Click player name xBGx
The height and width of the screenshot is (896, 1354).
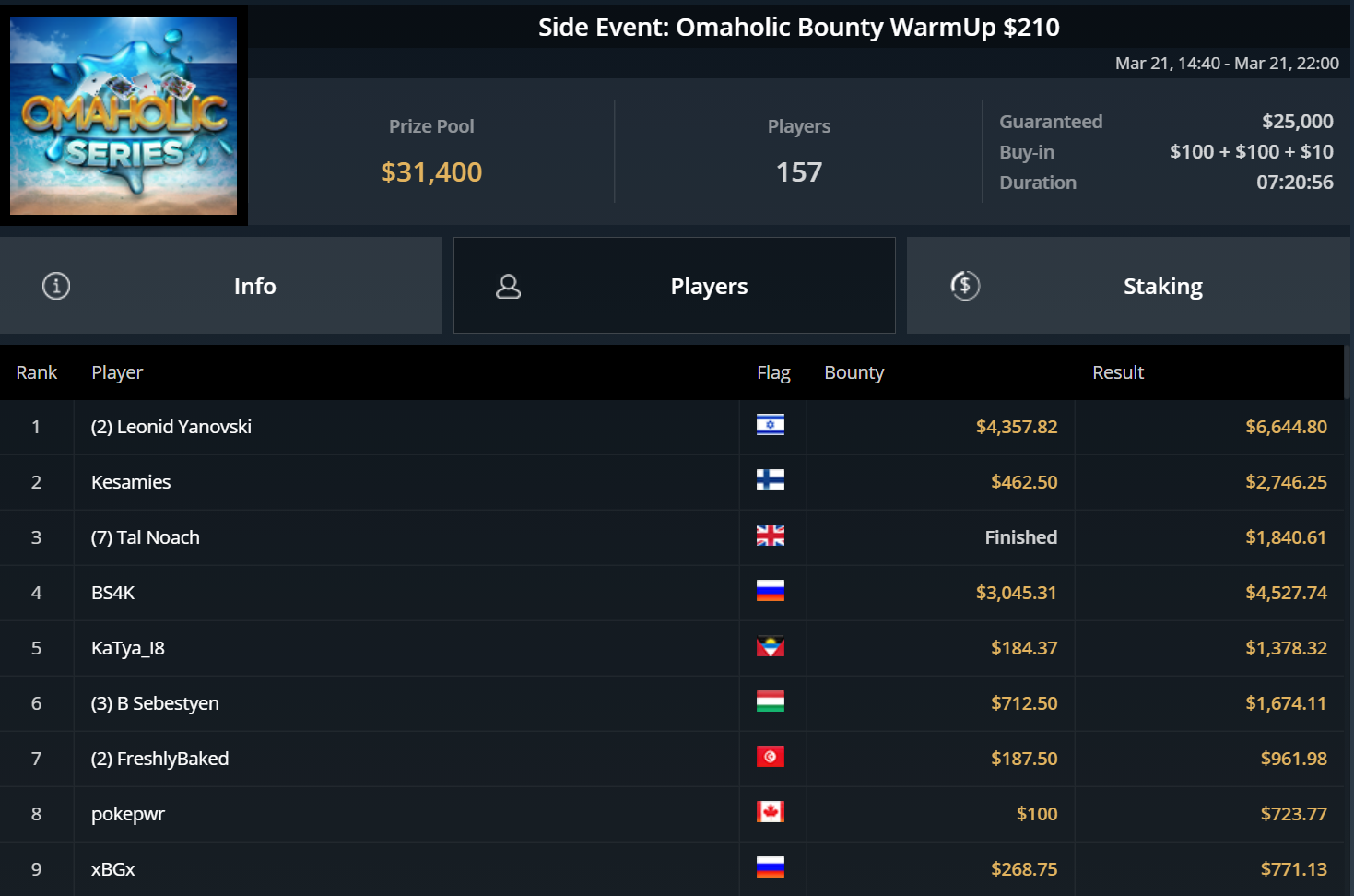[112, 869]
